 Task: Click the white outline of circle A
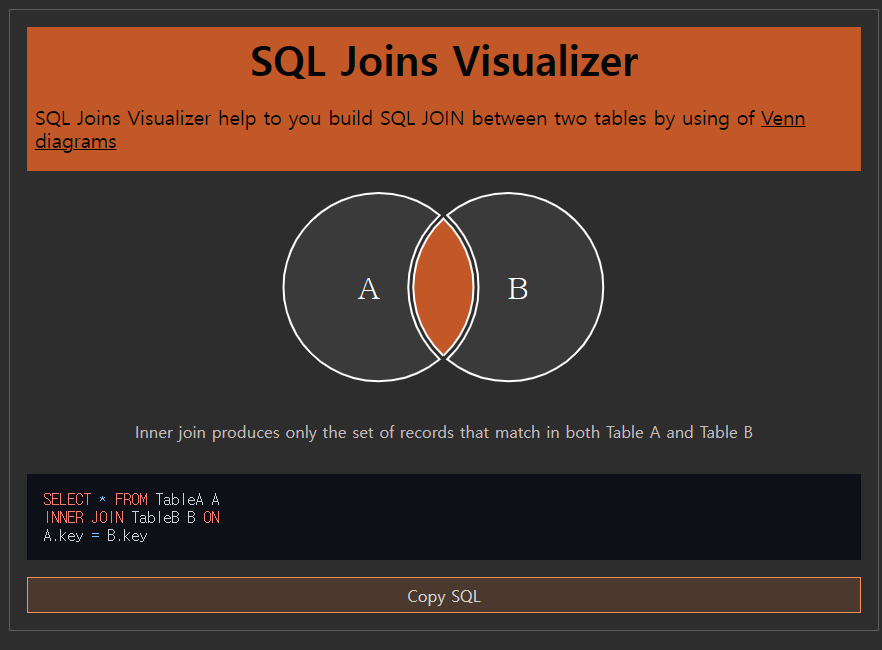pos(282,287)
